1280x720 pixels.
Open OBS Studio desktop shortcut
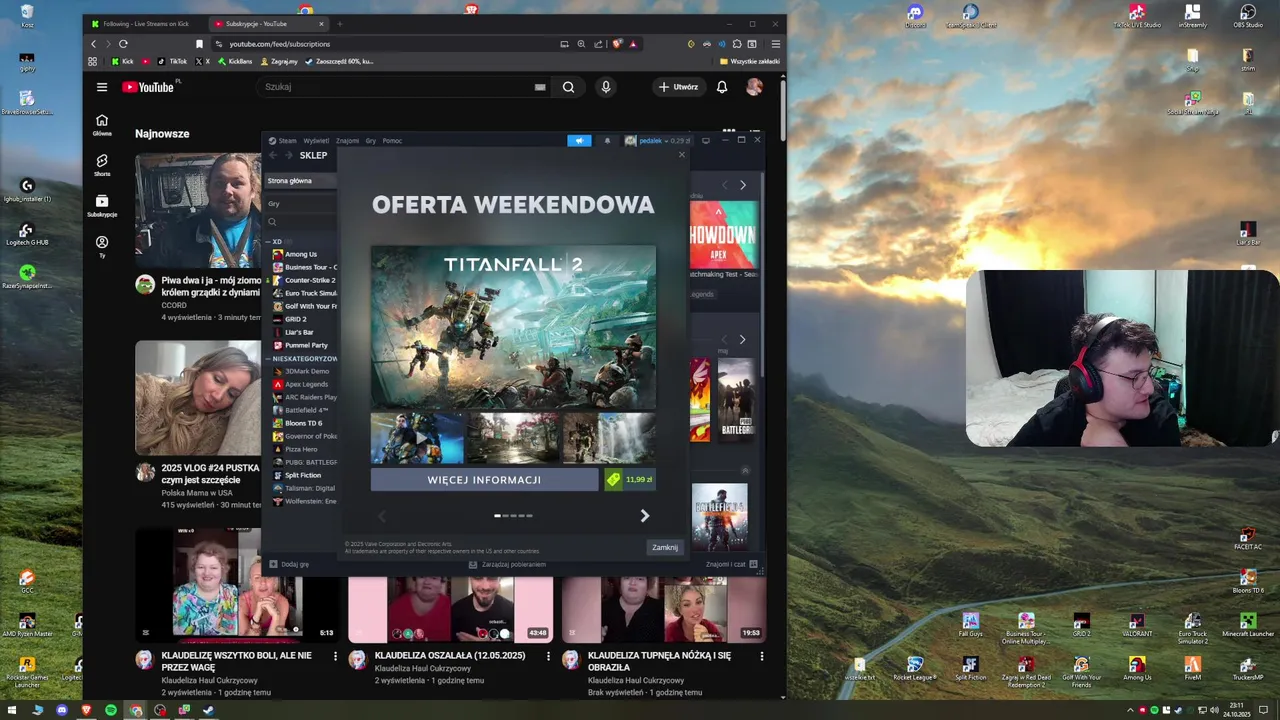[x=1247, y=16]
